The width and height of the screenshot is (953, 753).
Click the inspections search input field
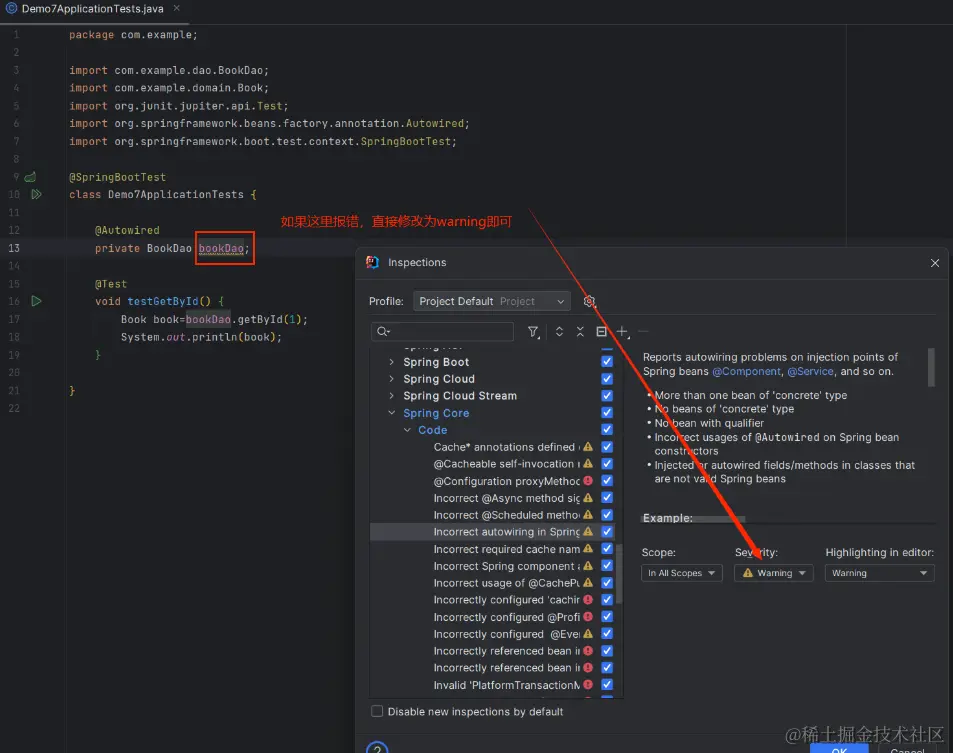coord(442,332)
